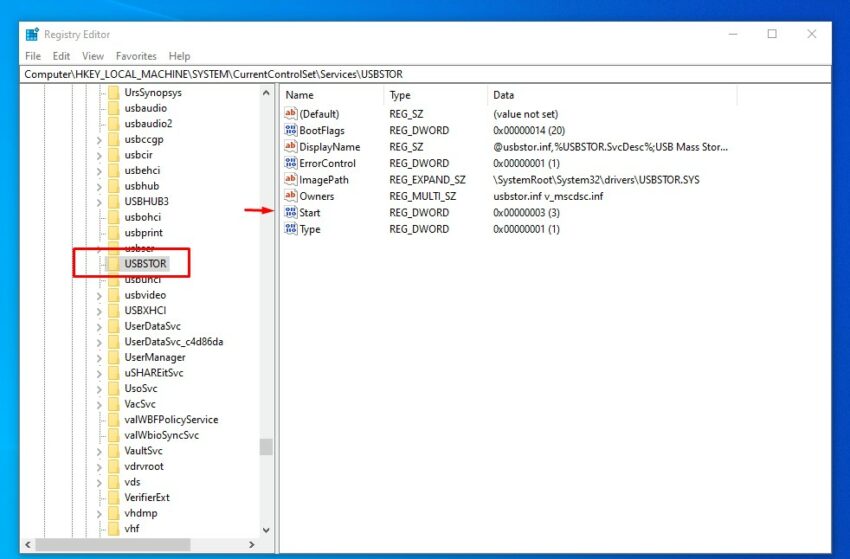Open the View menu
This screenshot has height=559, width=850.
[x=93, y=56]
